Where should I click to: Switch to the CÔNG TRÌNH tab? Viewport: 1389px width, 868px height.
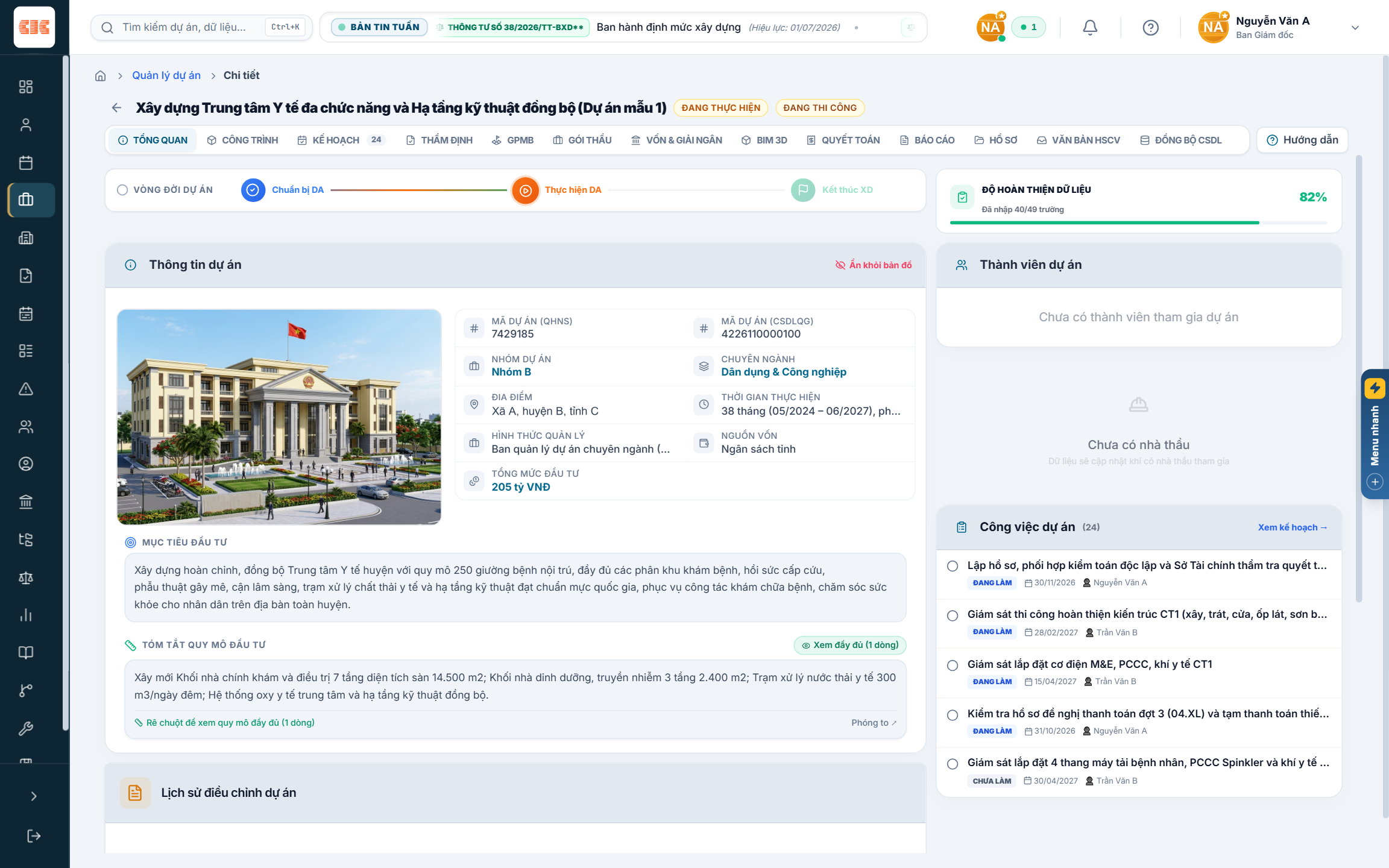click(x=242, y=140)
